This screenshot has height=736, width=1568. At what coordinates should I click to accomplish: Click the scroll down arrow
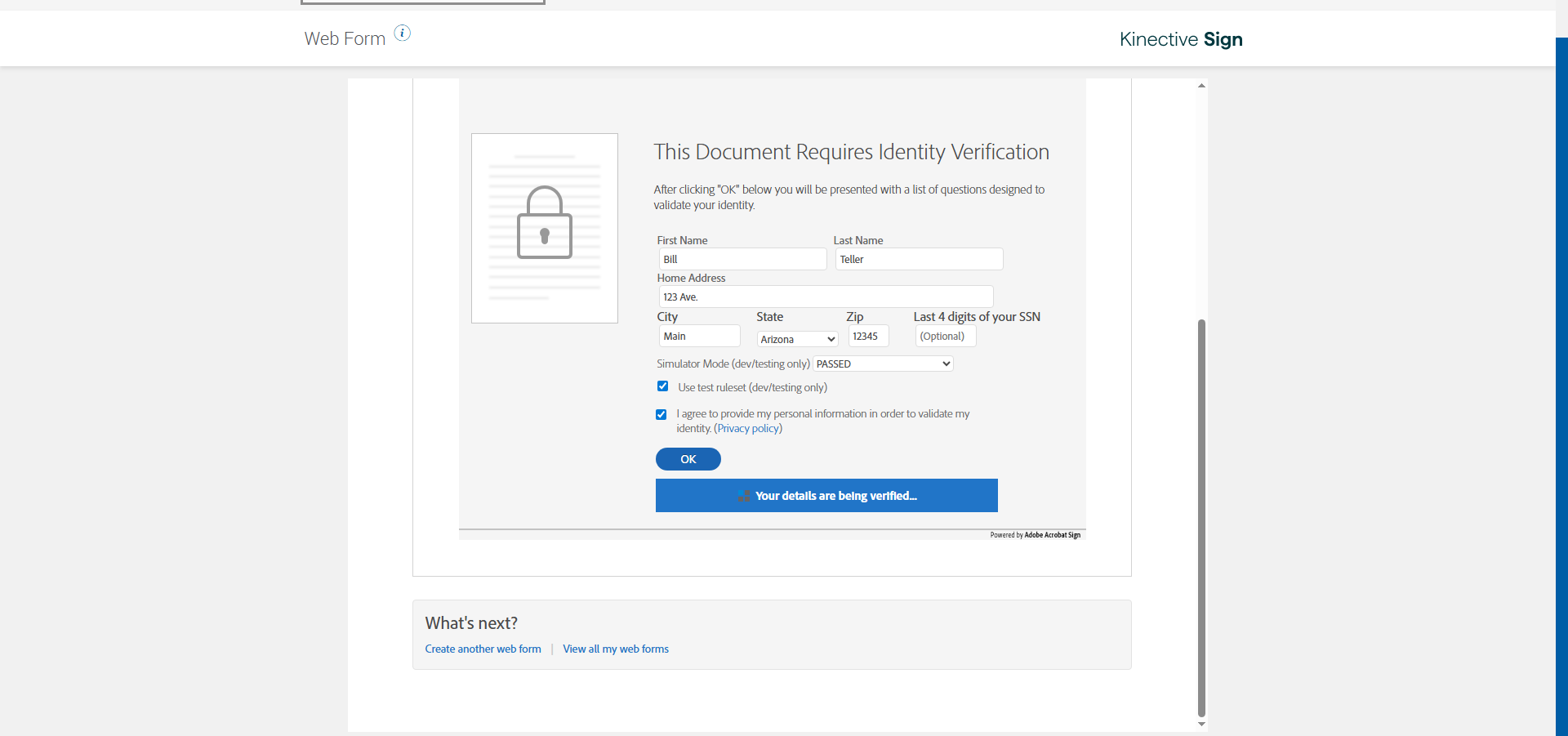(x=1201, y=724)
